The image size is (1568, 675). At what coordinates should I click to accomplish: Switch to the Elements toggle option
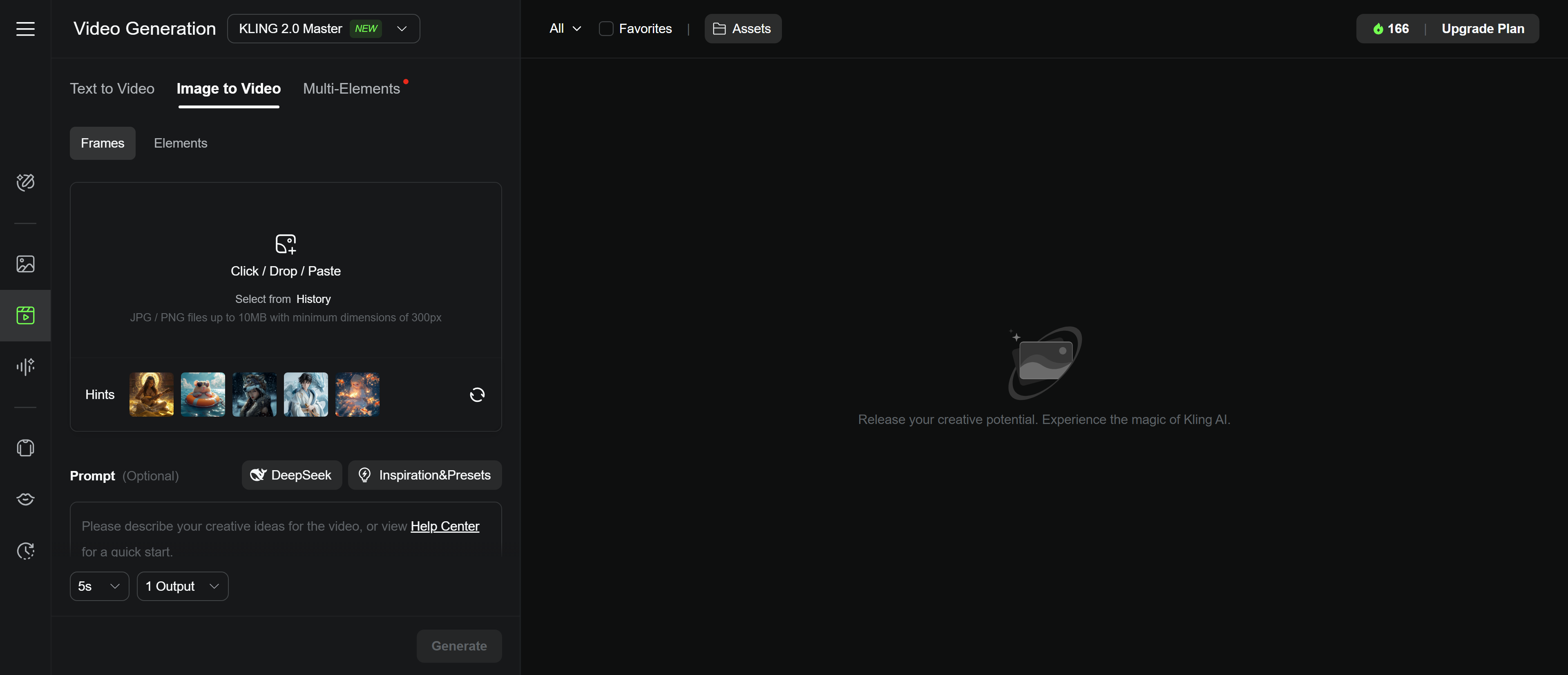(x=180, y=143)
